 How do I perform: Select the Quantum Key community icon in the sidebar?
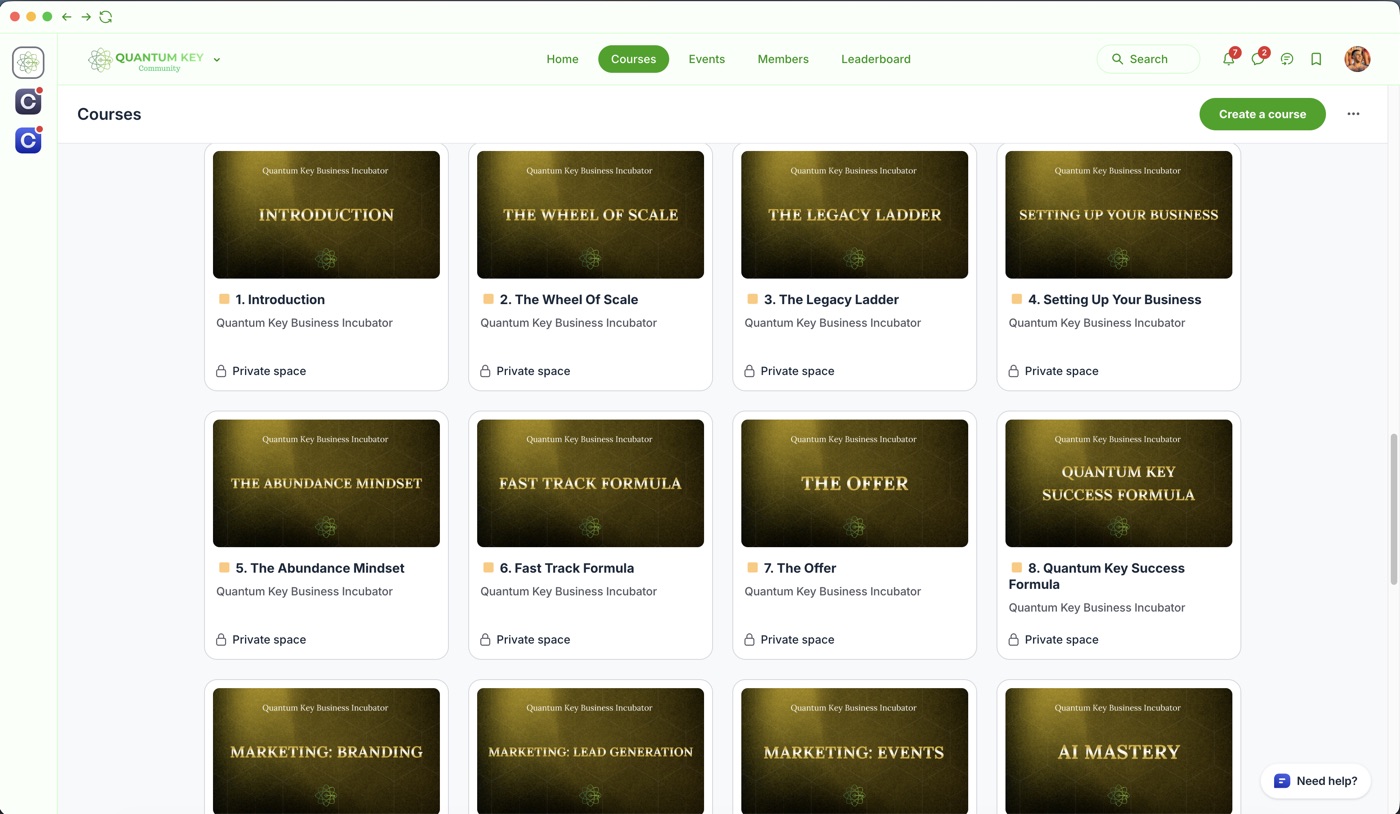tap(28, 62)
